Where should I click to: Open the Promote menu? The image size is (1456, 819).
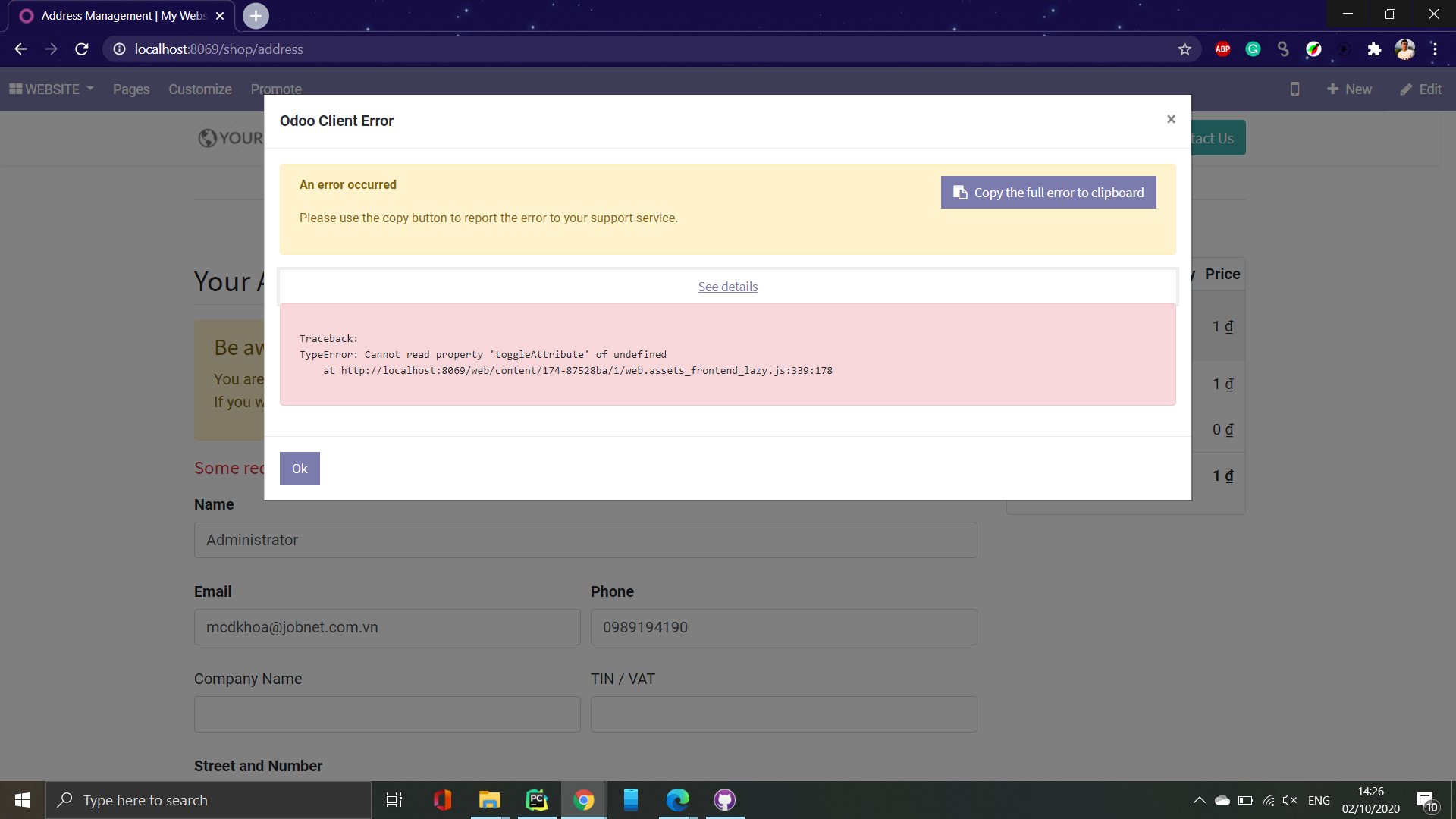point(276,89)
